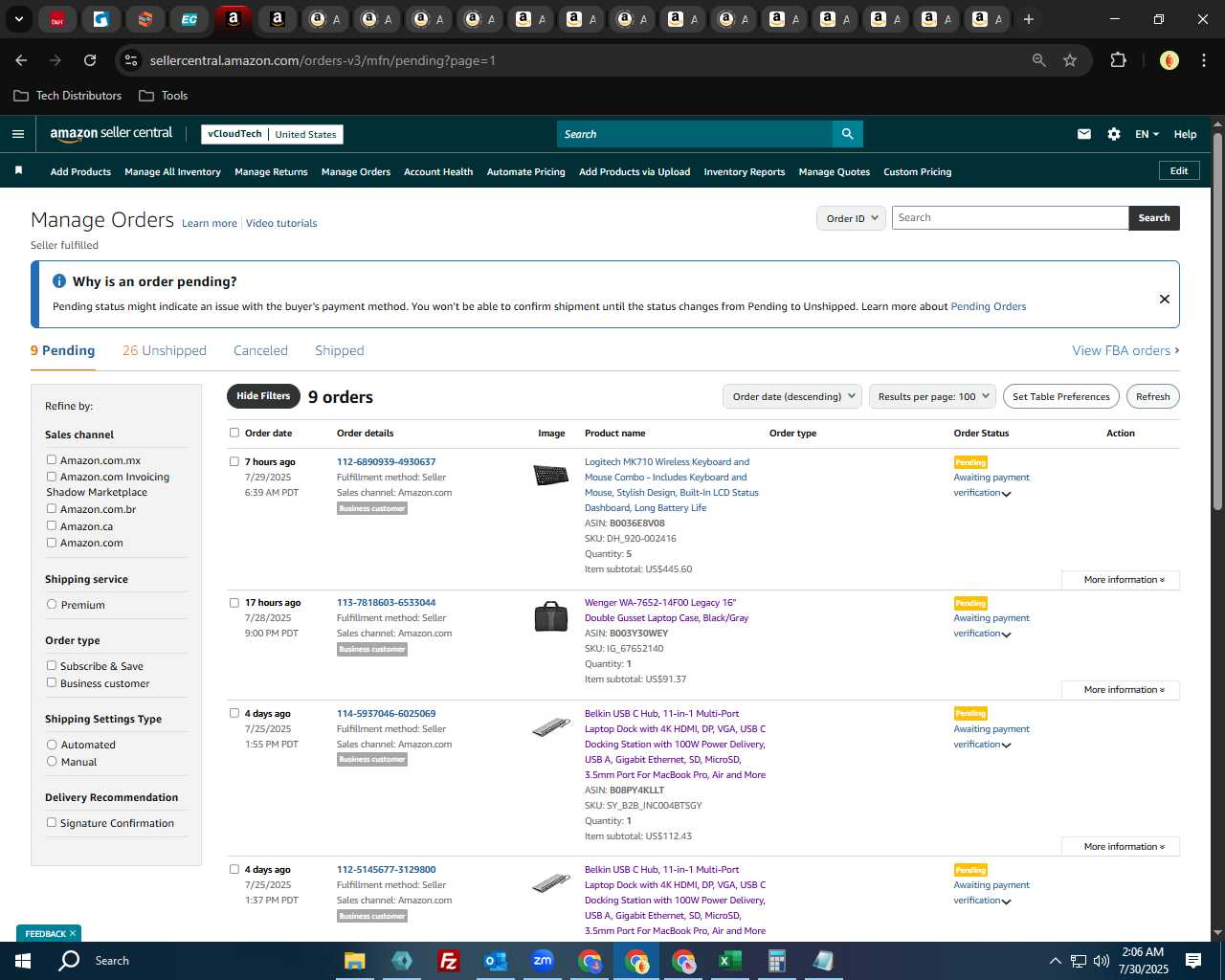1225x980 pixels.
Task: Open the Chrome tab search chevron
Action: point(18,19)
